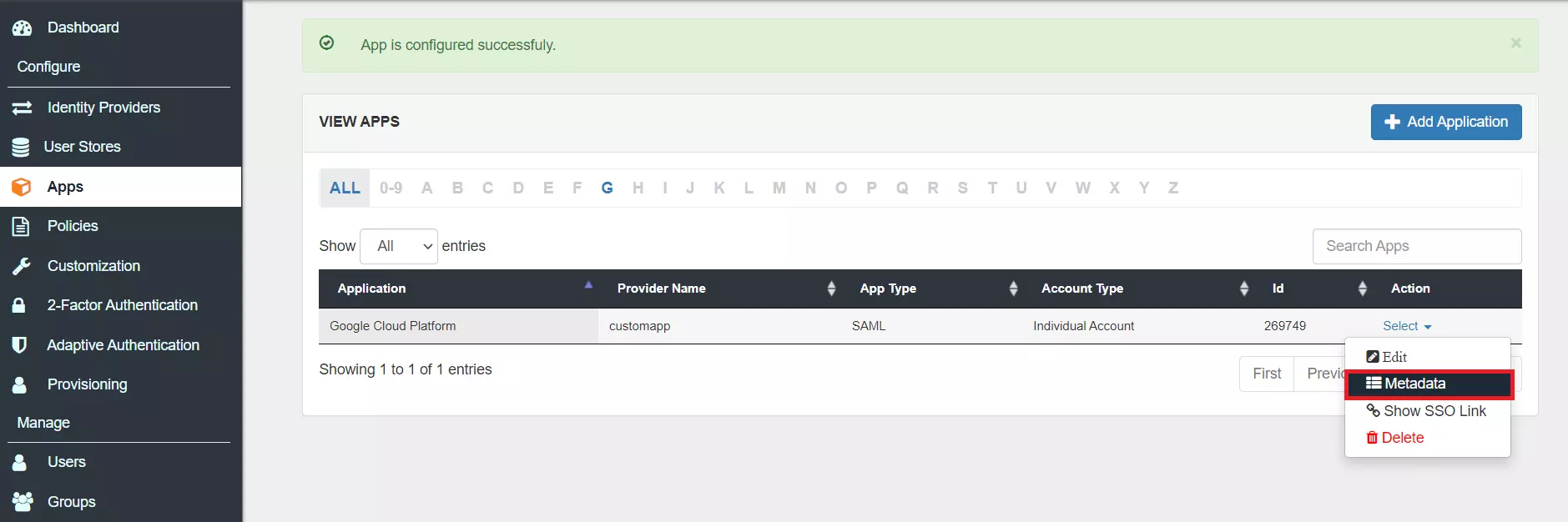Viewport: 1568px width, 522px height.
Task: Choose Metadata from the action menu
Action: pos(1428,384)
